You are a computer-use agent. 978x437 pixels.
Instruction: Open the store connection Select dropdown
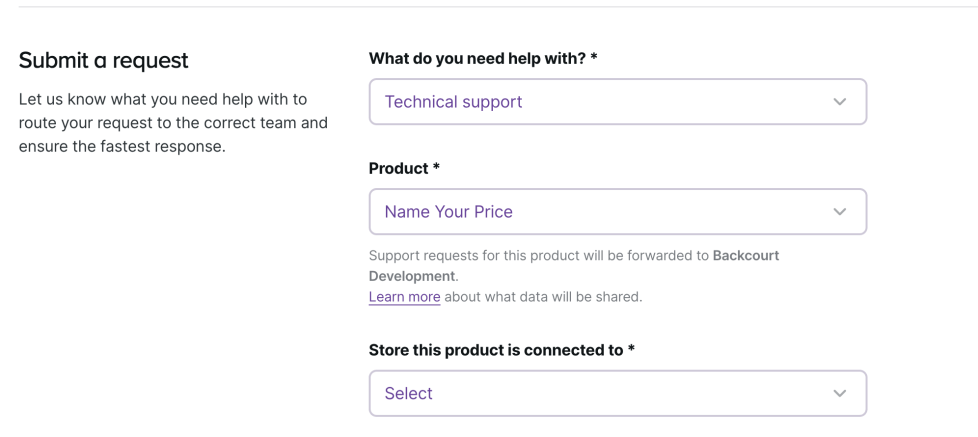[617, 393]
